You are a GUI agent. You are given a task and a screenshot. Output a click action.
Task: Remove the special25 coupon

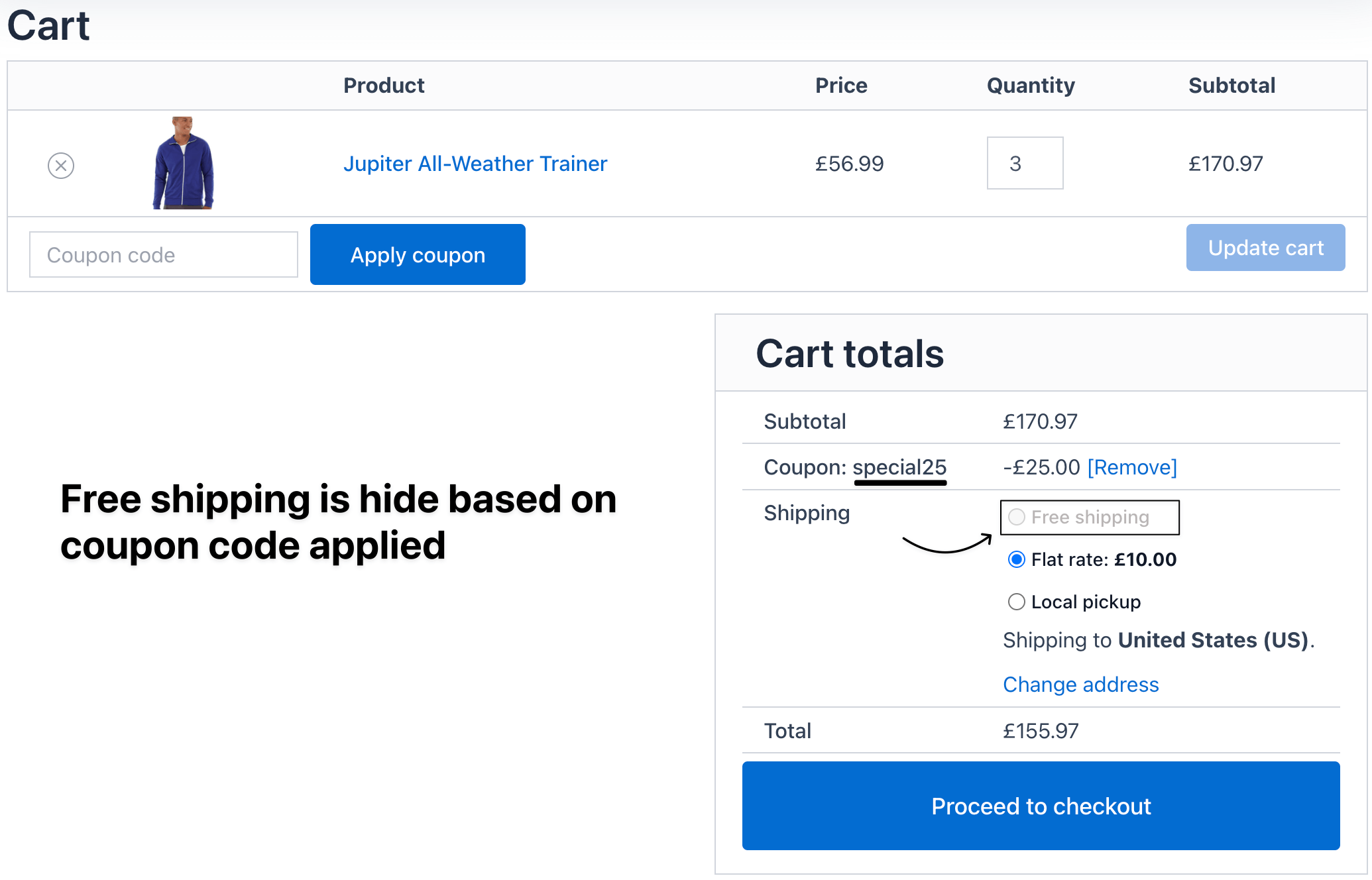1132,467
